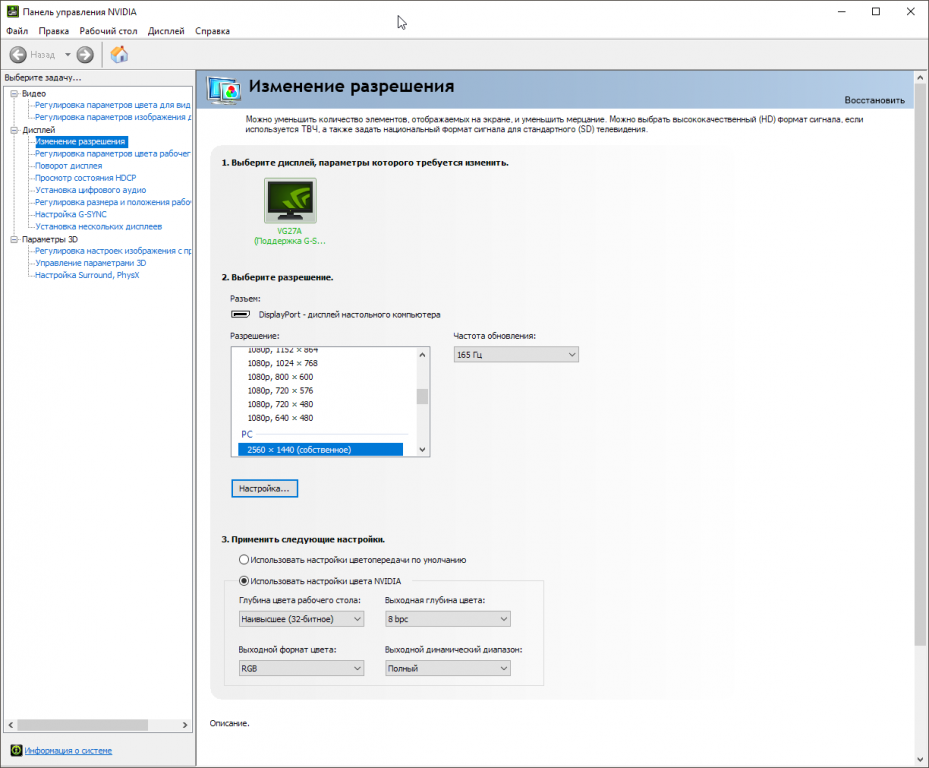Screen dimensions: 929x768
Task: Select resolution 1080p, 1024 × 768
Action: [283, 363]
